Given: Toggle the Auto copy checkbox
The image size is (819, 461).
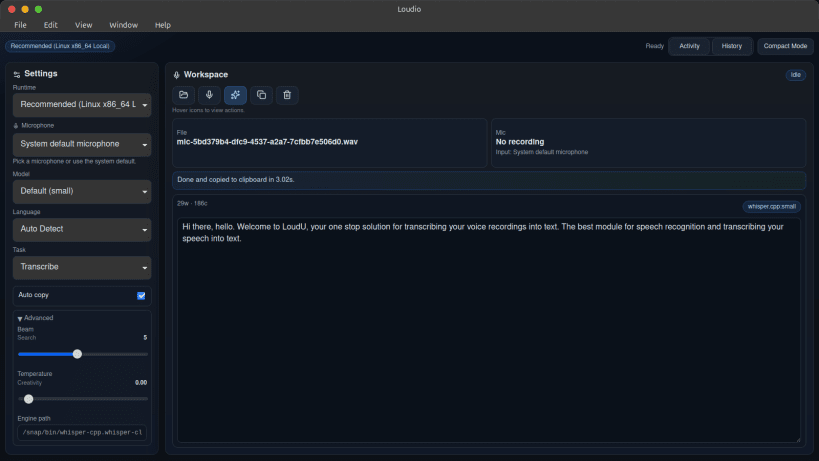Looking at the screenshot, I should (141, 295).
